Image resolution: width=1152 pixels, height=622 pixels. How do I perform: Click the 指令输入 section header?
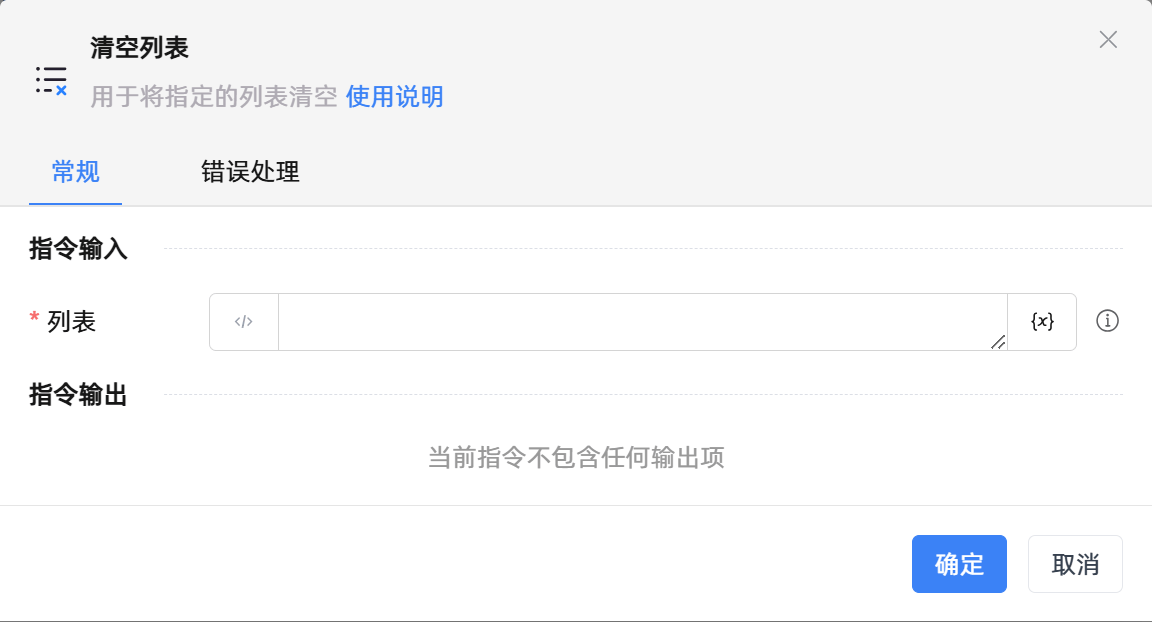(79, 249)
